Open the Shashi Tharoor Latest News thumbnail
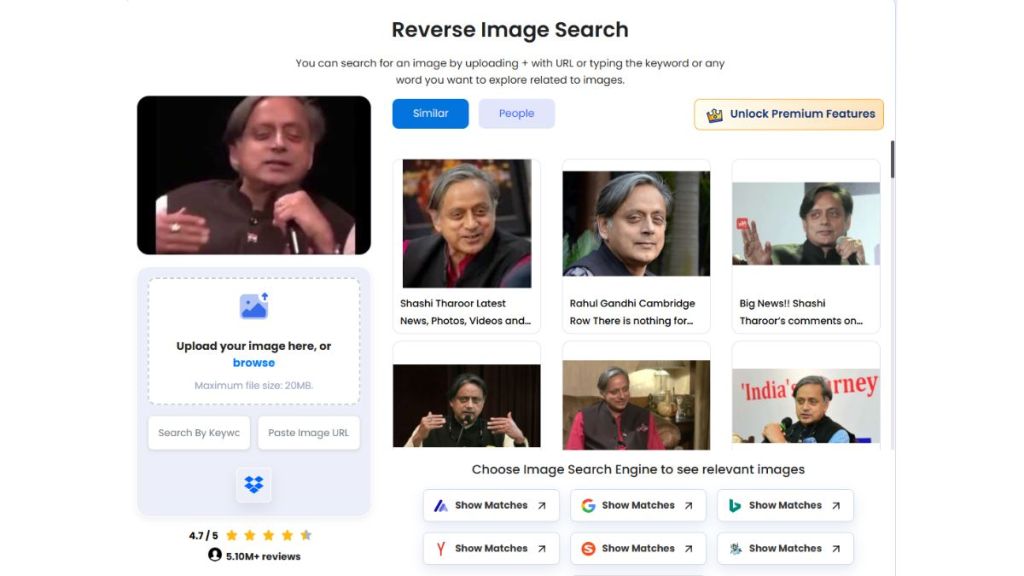The height and width of the screenshot is (576, 1024). point(466,222)
